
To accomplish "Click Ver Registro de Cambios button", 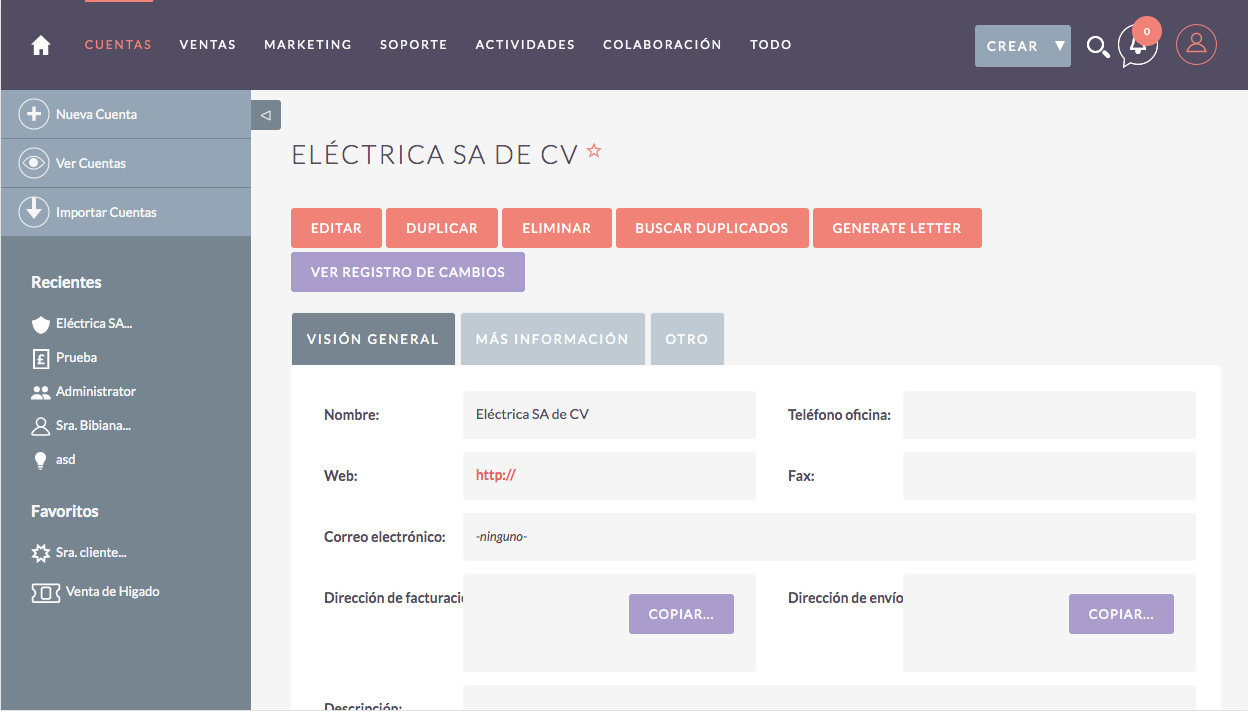I will coord(407,272).
